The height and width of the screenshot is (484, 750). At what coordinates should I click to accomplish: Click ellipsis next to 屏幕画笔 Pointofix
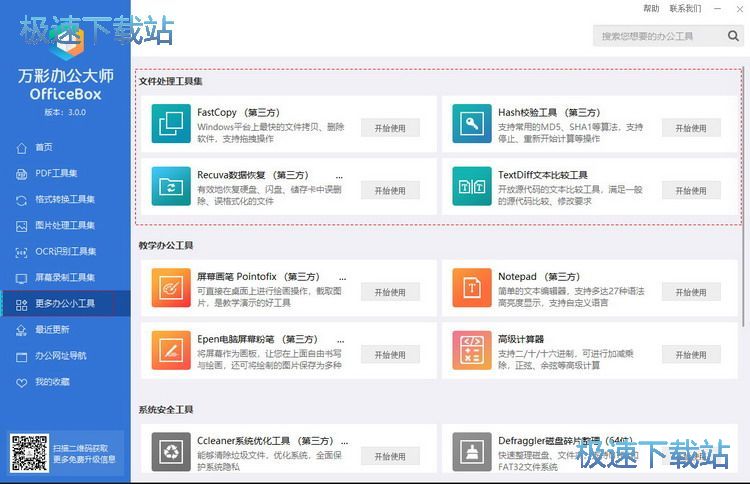tap(342, 278)
